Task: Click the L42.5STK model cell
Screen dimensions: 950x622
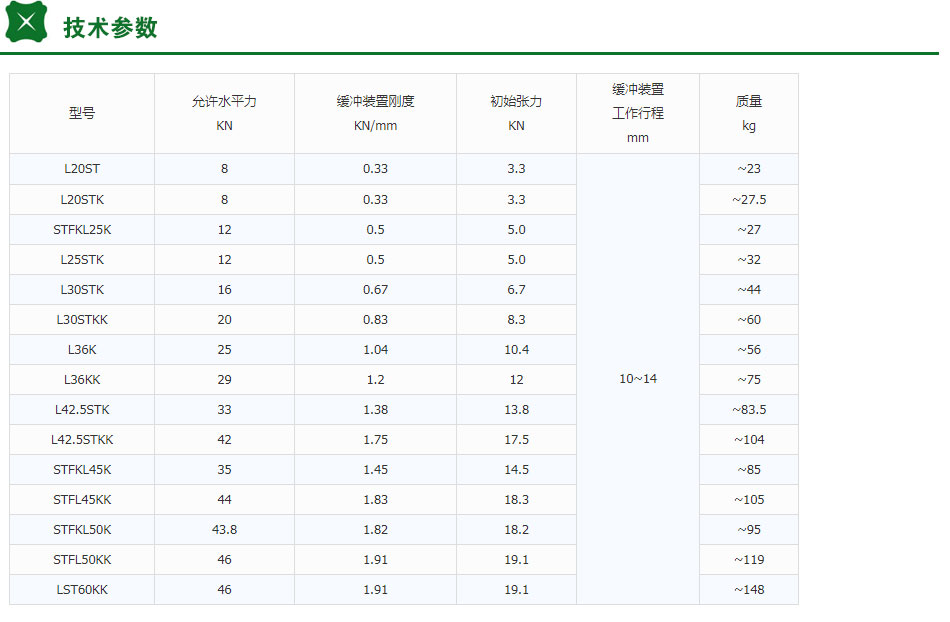Action: coord(82,410)
